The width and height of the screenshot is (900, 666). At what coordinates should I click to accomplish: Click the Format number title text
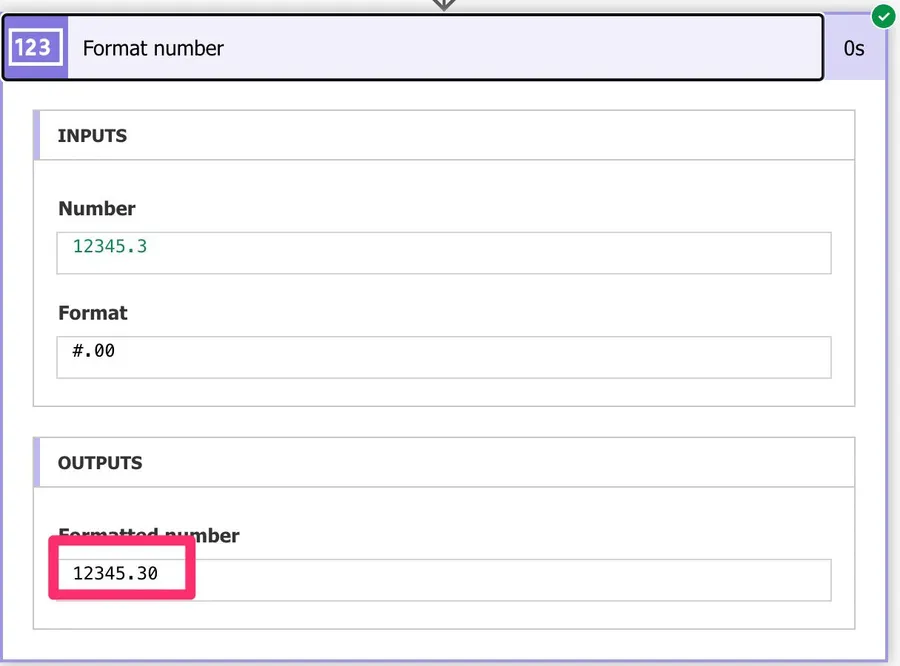tap(153, 48)
